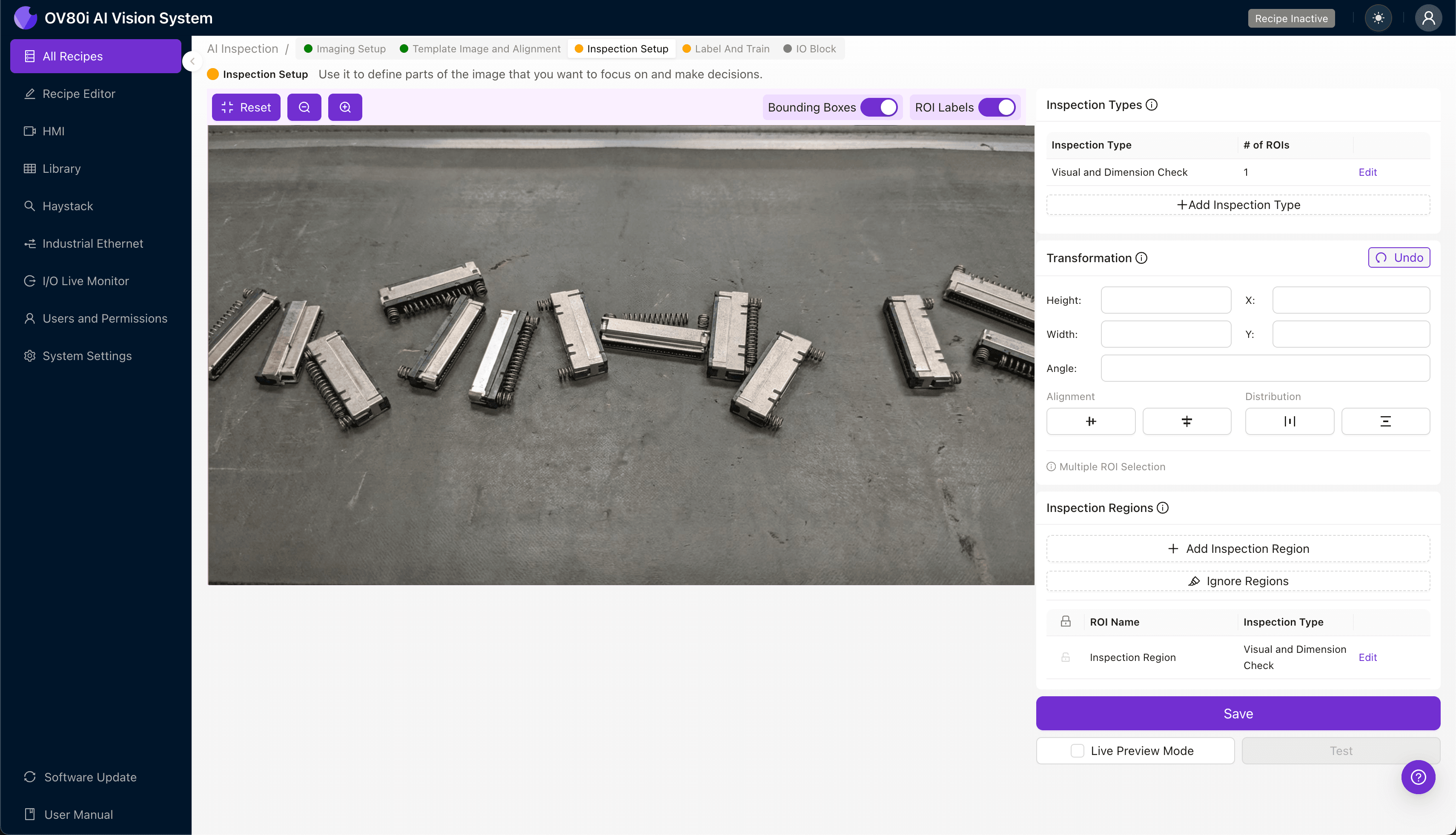Click the horizontal center alignment icon
The image size is (1456, 835).
click(1091, 421)
